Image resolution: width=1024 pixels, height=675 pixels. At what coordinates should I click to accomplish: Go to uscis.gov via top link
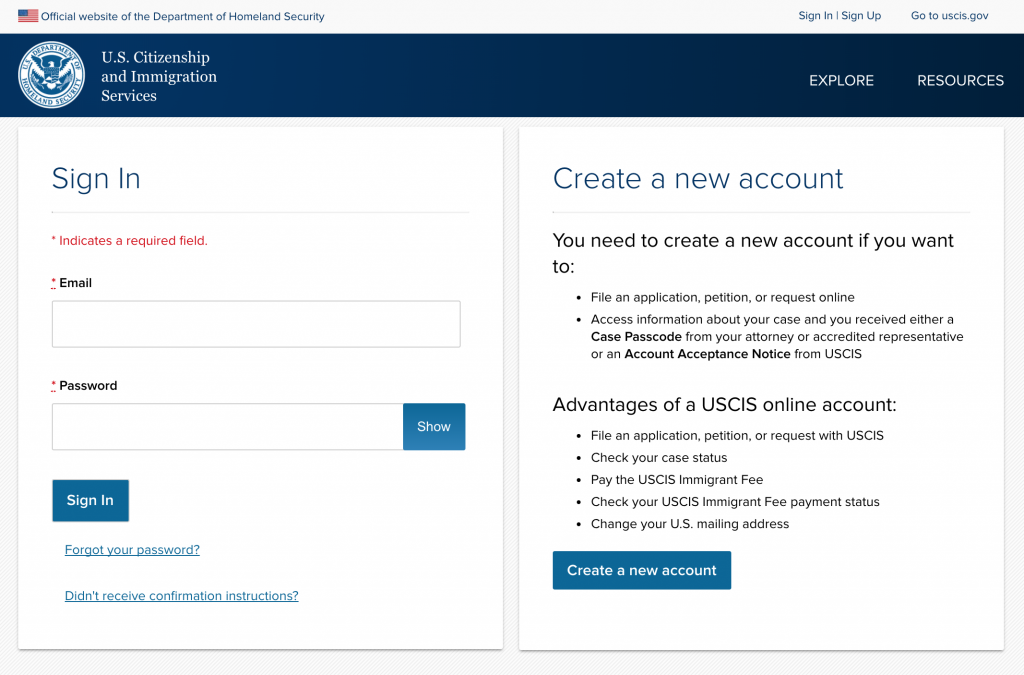(949, 16)
